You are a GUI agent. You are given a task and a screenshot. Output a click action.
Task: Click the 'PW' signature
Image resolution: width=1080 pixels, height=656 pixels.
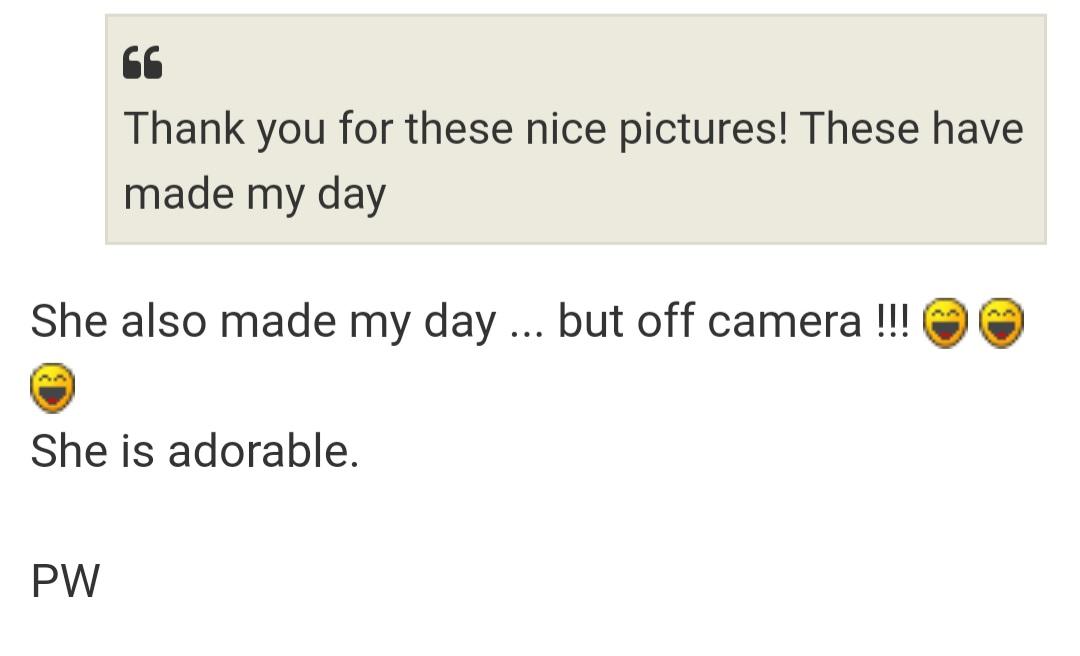pos(66,581)
